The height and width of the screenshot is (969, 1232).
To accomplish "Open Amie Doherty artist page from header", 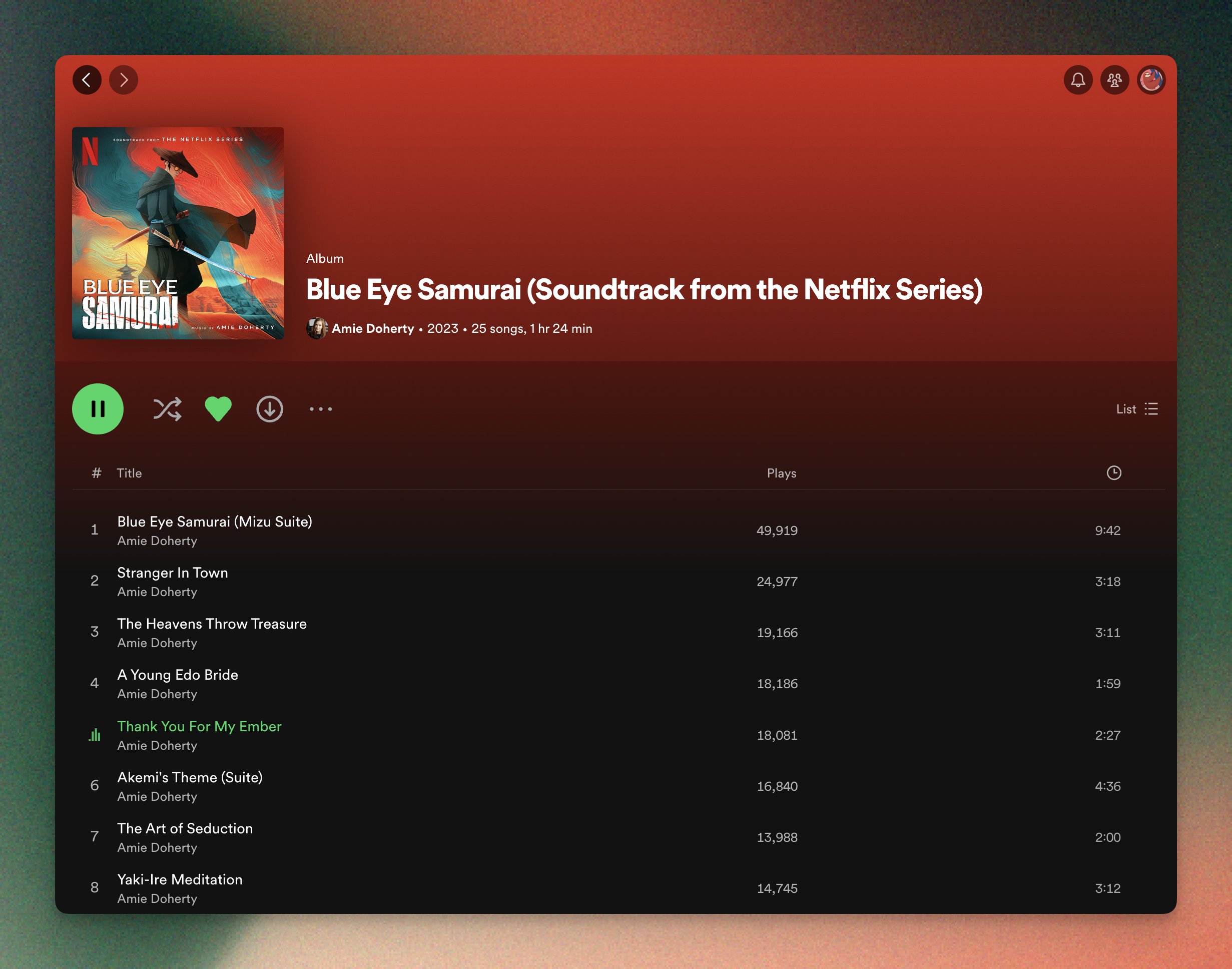I will pos(373,328).
